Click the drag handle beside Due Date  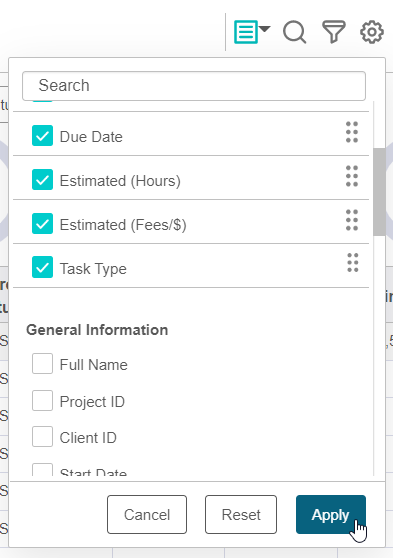point(352,132)
